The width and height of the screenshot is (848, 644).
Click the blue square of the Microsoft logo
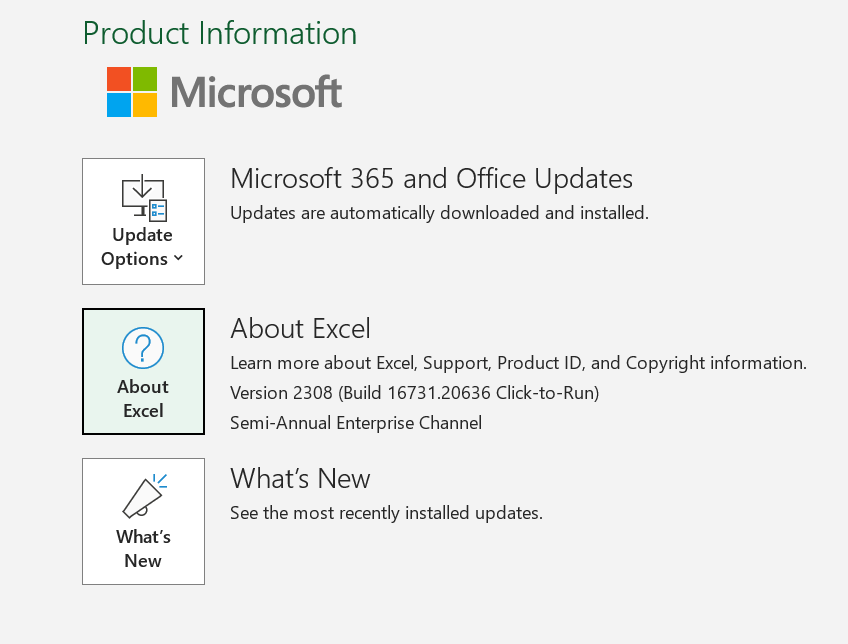tap(119, 105)
